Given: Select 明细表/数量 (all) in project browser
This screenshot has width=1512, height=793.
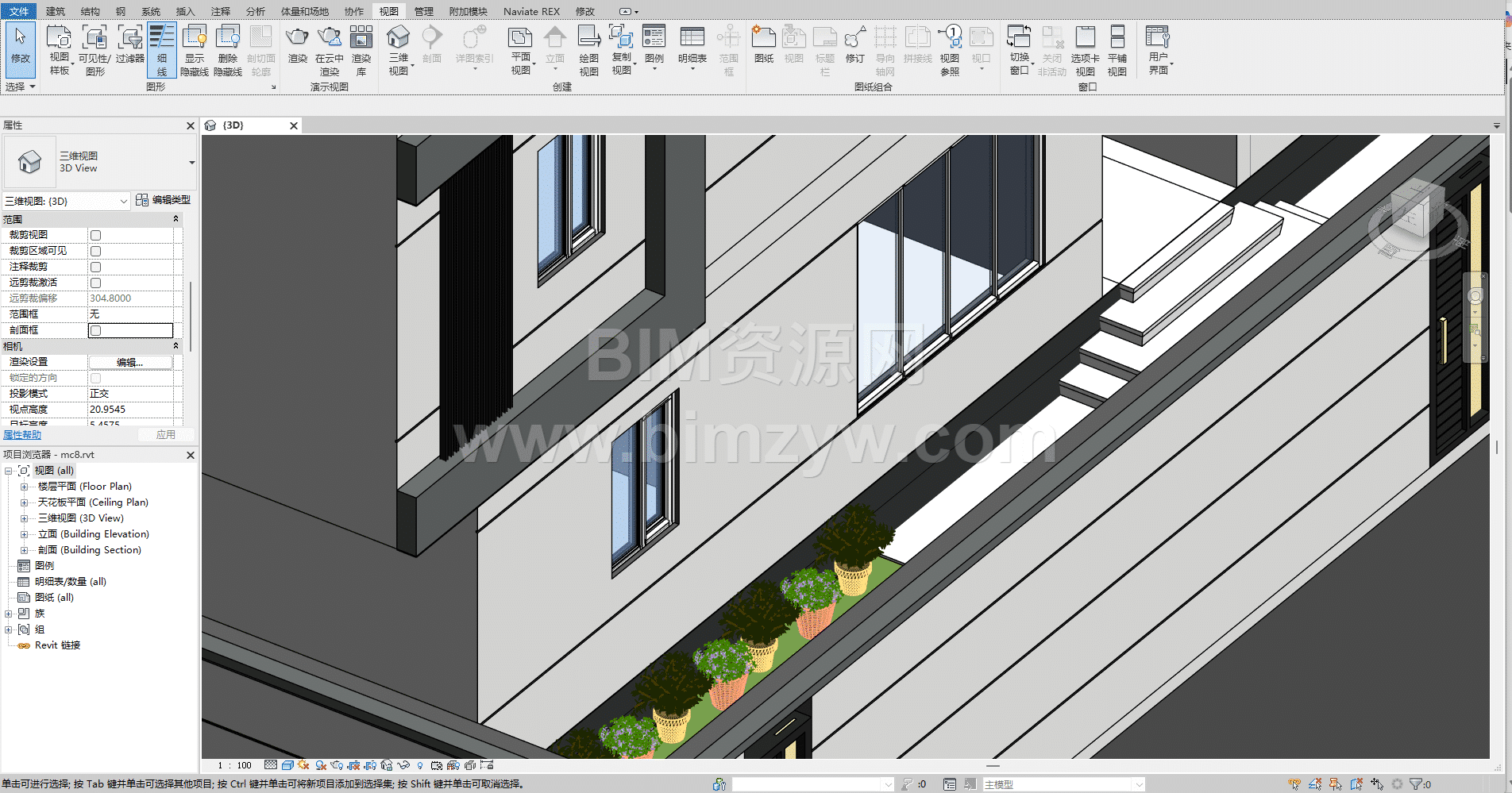Looking at the screenshot, I should (x=70, y=582).
